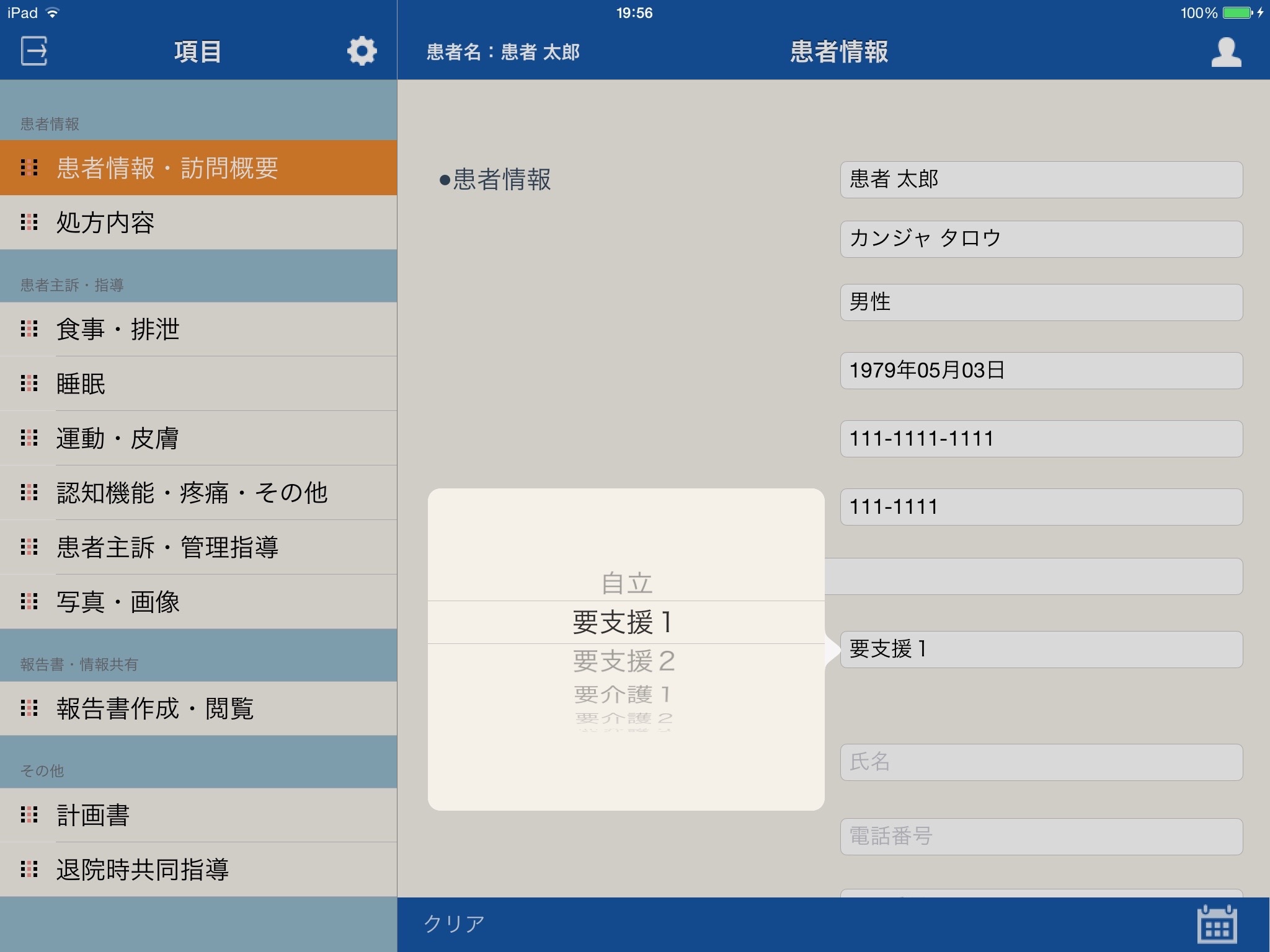Choose 要介護2 in the picker
This screenshot has height=952, width=1270.
(624, 718)
